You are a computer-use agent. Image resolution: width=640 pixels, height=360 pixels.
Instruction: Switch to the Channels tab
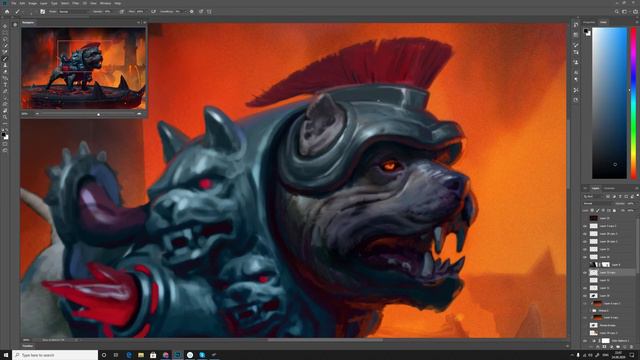[609, 188]
